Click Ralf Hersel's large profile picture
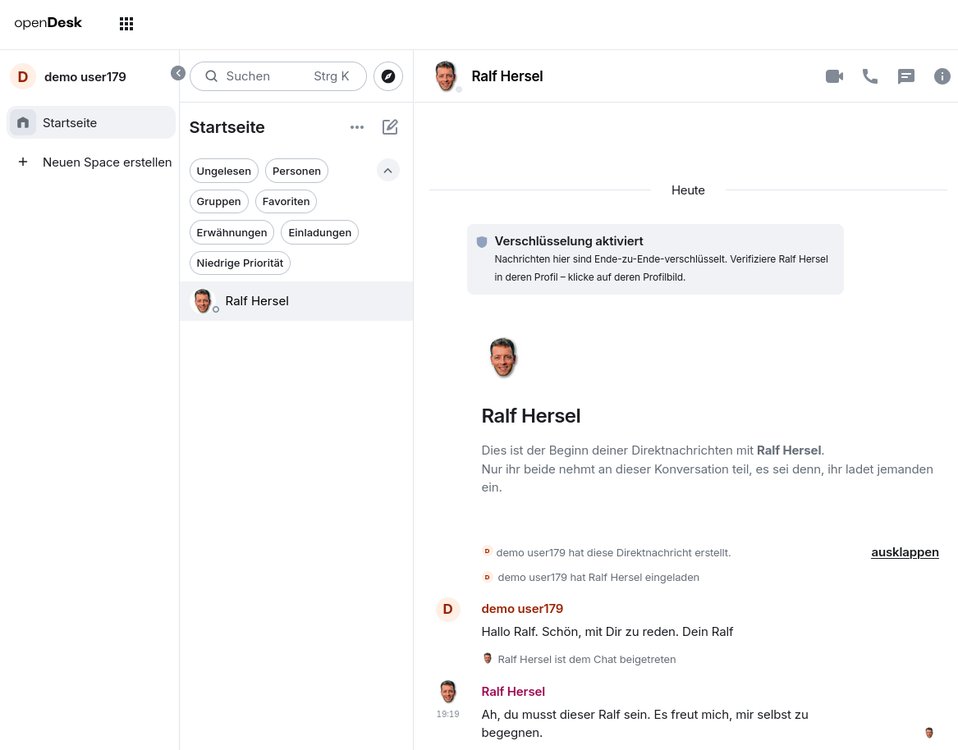 click(x=503, y=357)
